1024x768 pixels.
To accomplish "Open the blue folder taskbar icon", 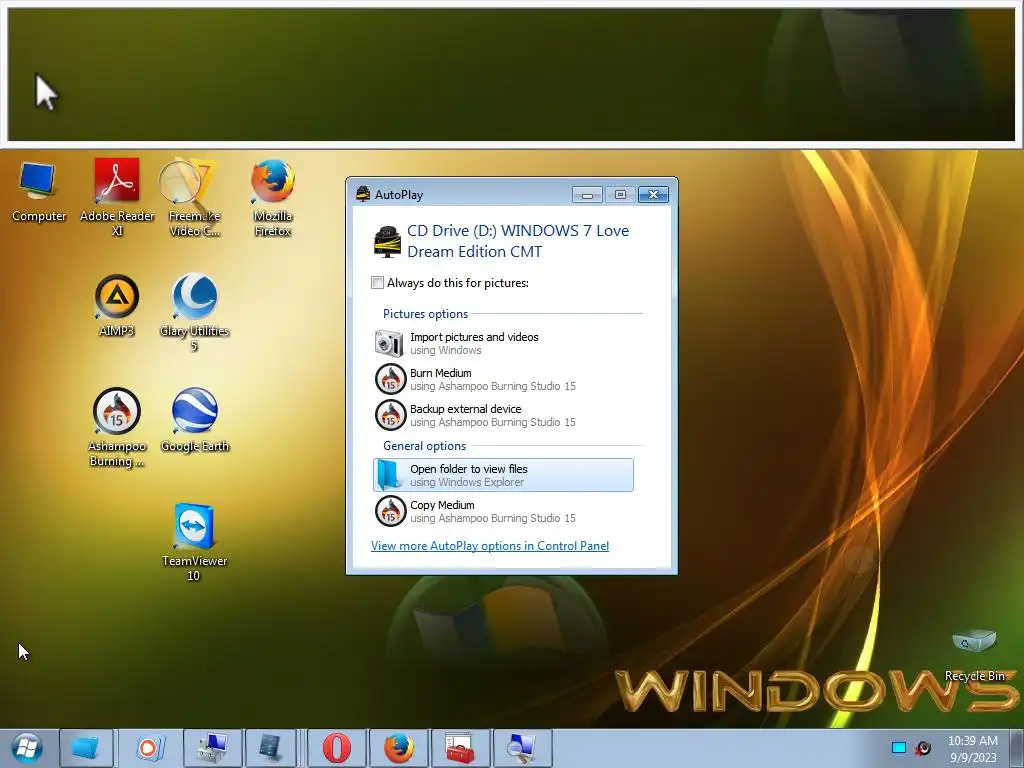I will pos(86,748).
